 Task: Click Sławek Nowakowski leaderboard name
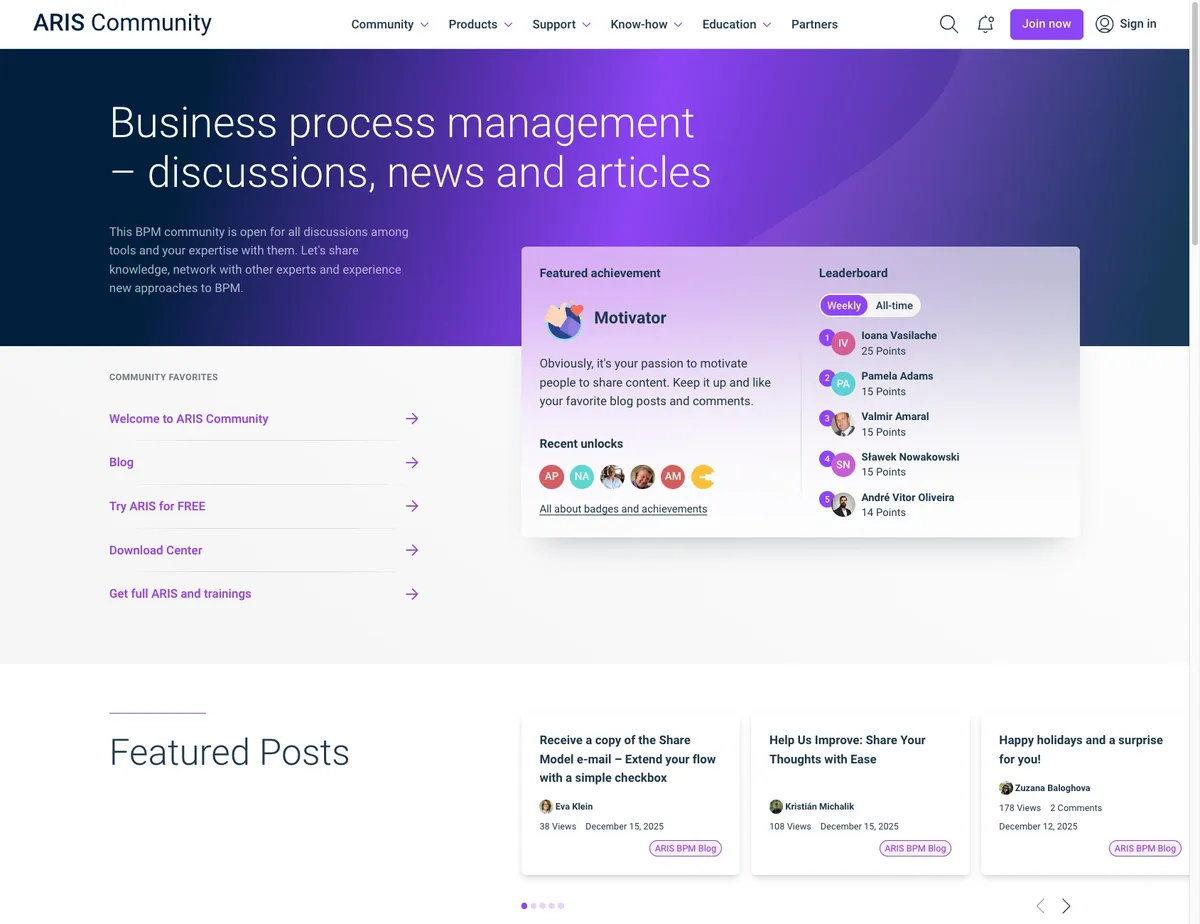pos(910,457)
